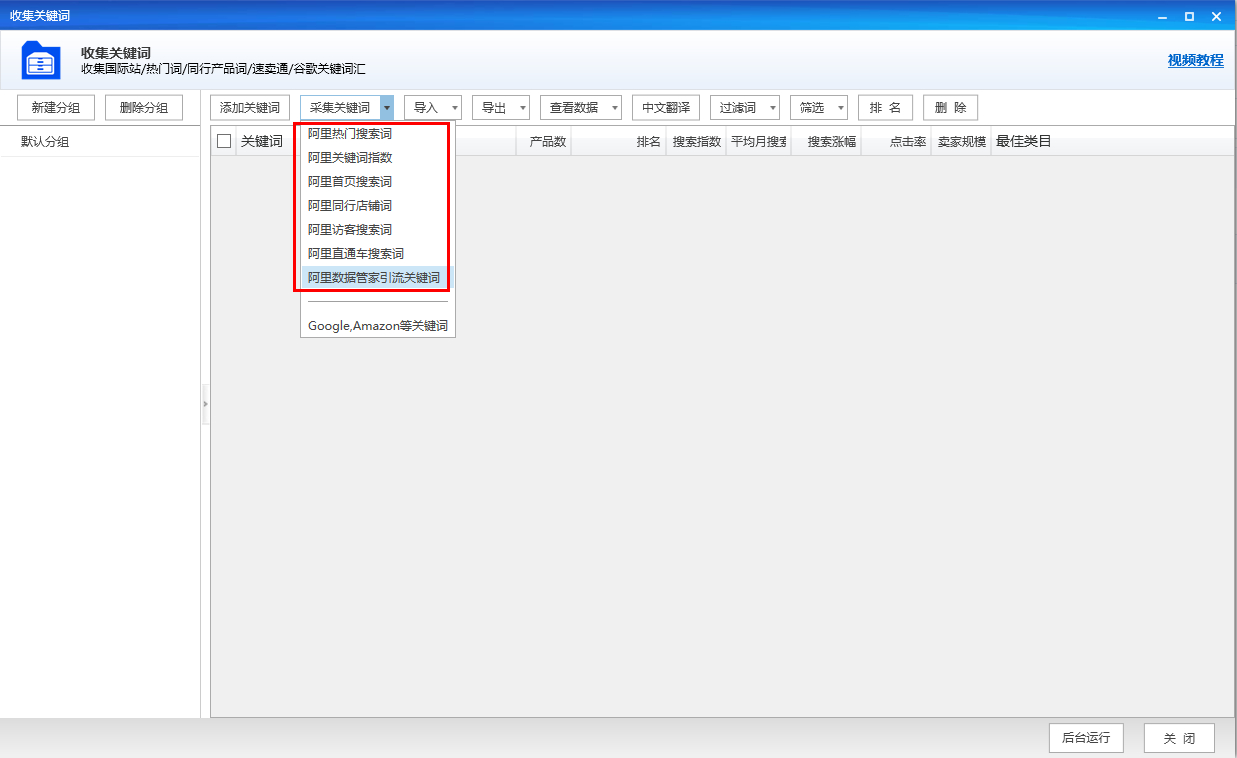Sort by the 平均月搜索 column header
The width and height of the screenshot is (1237, 758).
click(758, 141)
